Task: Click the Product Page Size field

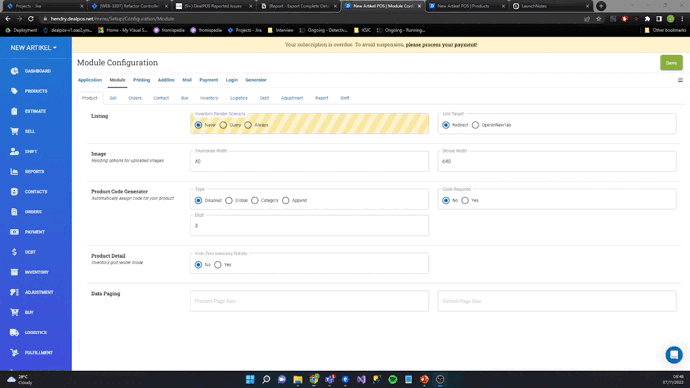Action: 309,301
